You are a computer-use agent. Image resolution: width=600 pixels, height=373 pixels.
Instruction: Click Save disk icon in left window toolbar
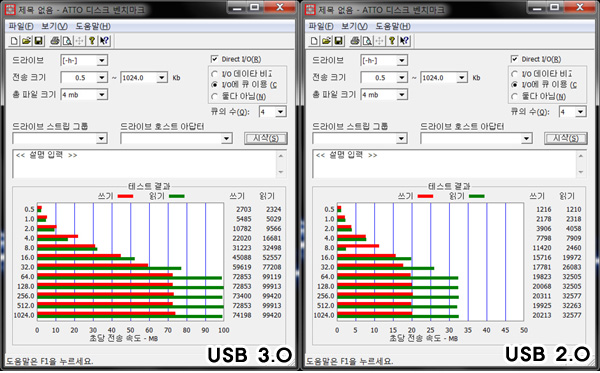[38, 41]
